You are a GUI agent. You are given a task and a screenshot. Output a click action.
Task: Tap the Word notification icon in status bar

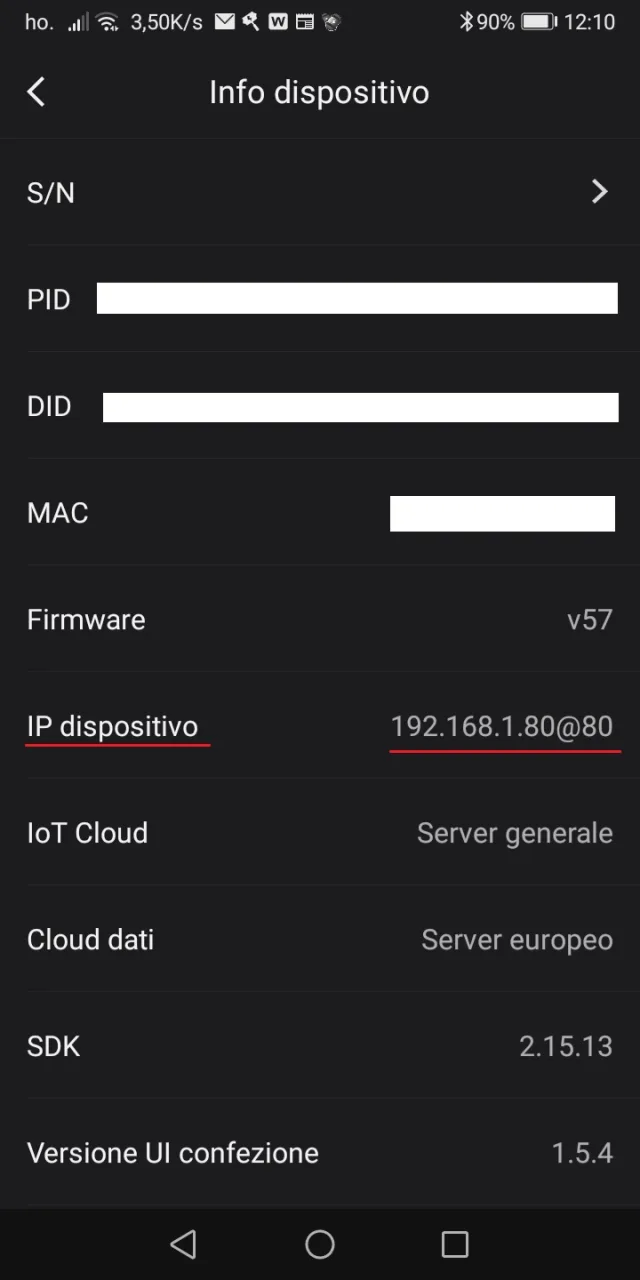coord(277,21)
